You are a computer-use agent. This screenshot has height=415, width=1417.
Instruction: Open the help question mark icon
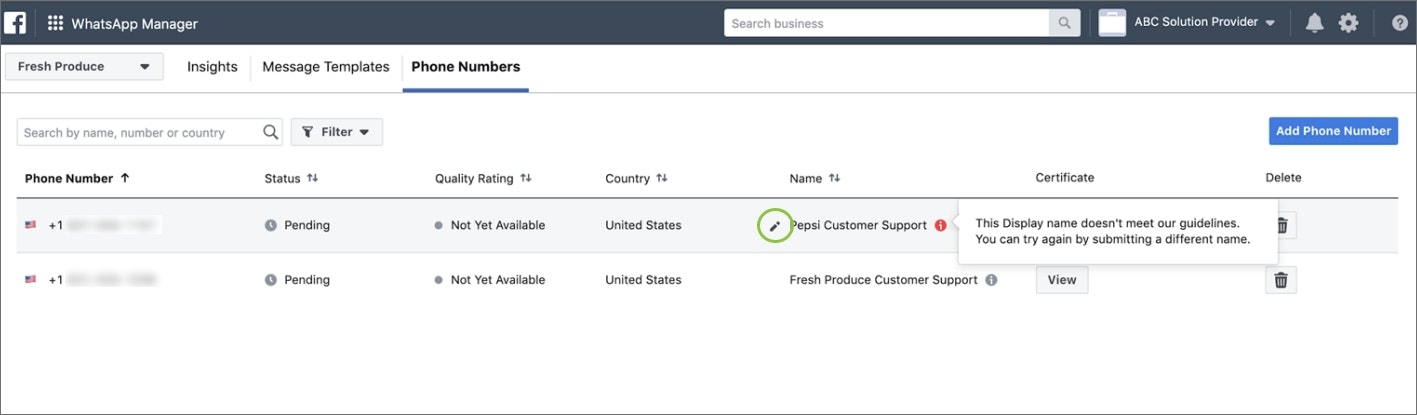click(x=1400, y=23)
